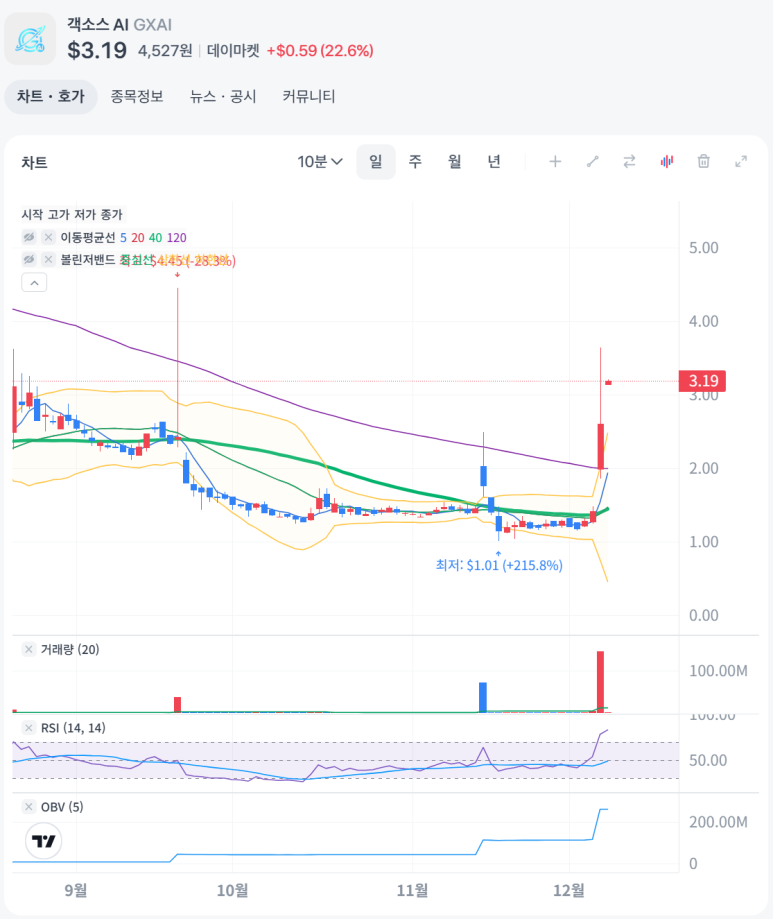Select the 일 daily timeframe

(376, 162)
